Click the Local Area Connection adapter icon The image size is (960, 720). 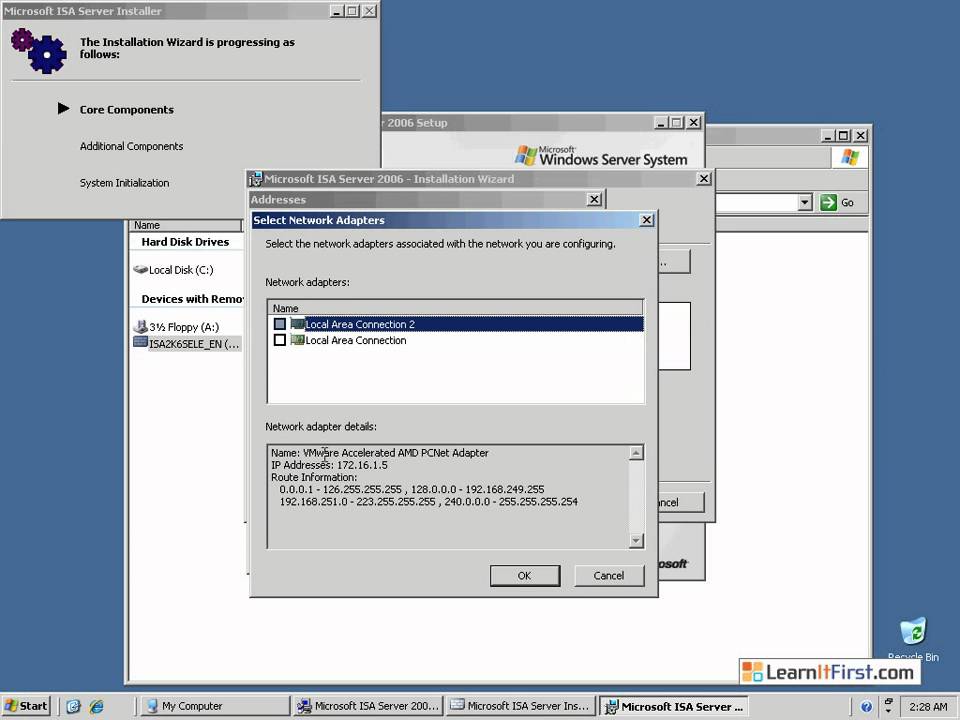[x=297, y=340]
